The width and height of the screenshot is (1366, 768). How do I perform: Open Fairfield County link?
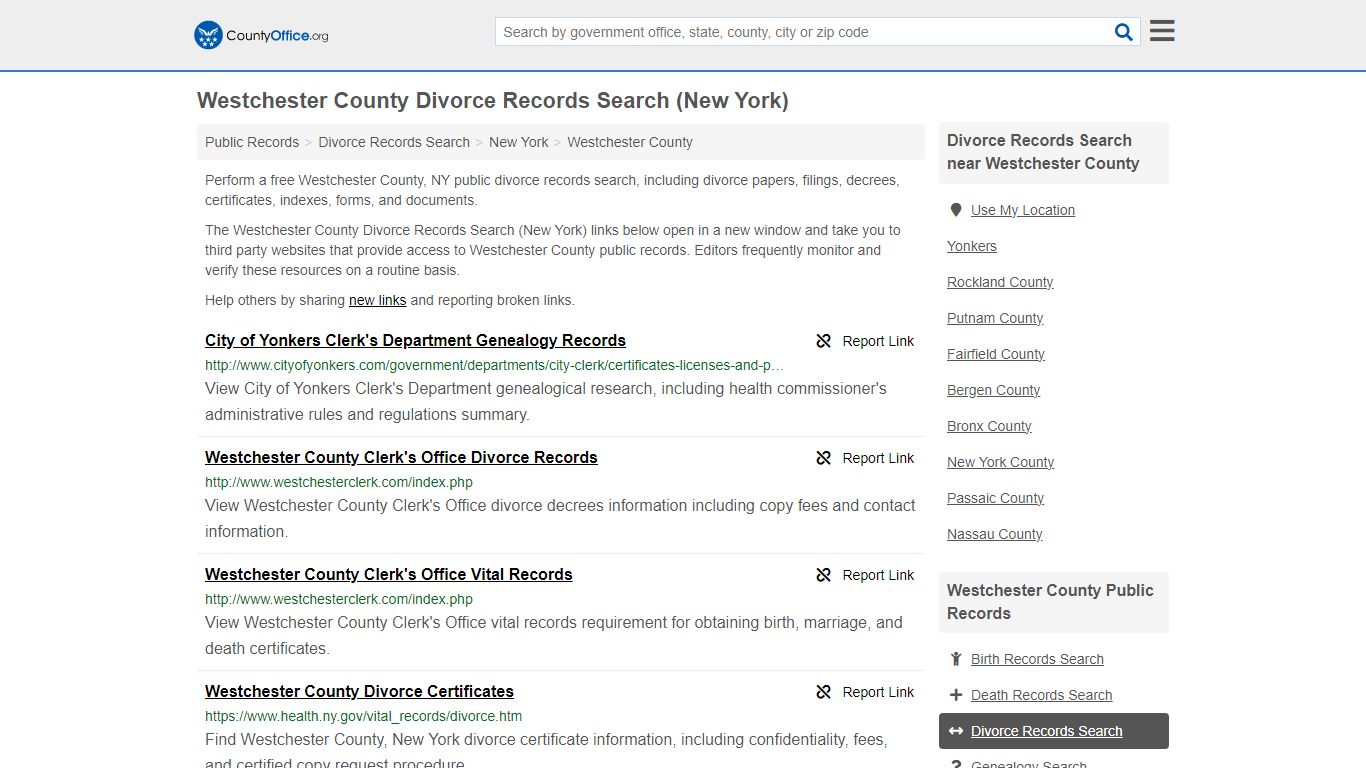tap(996, 354)
